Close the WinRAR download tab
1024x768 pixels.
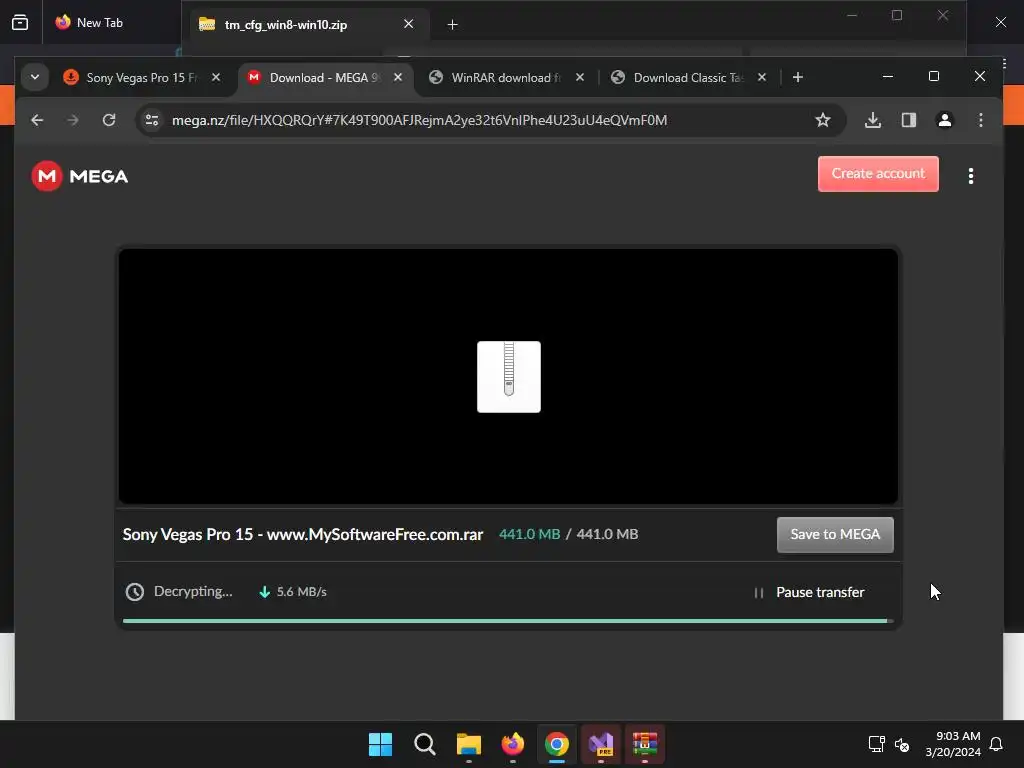click(580, 78)
